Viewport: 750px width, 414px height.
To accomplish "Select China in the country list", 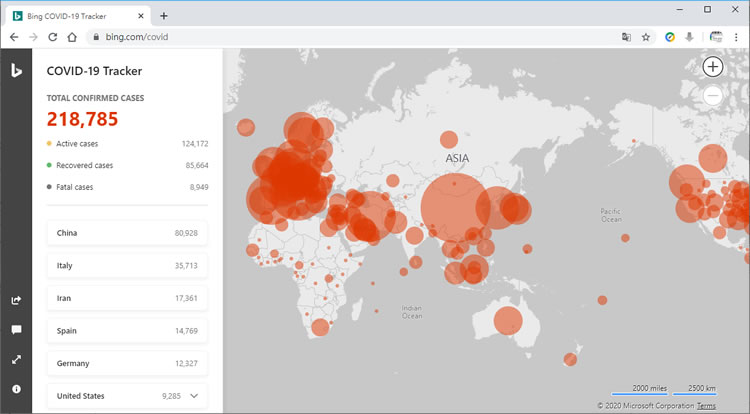I will pos(127,233).
